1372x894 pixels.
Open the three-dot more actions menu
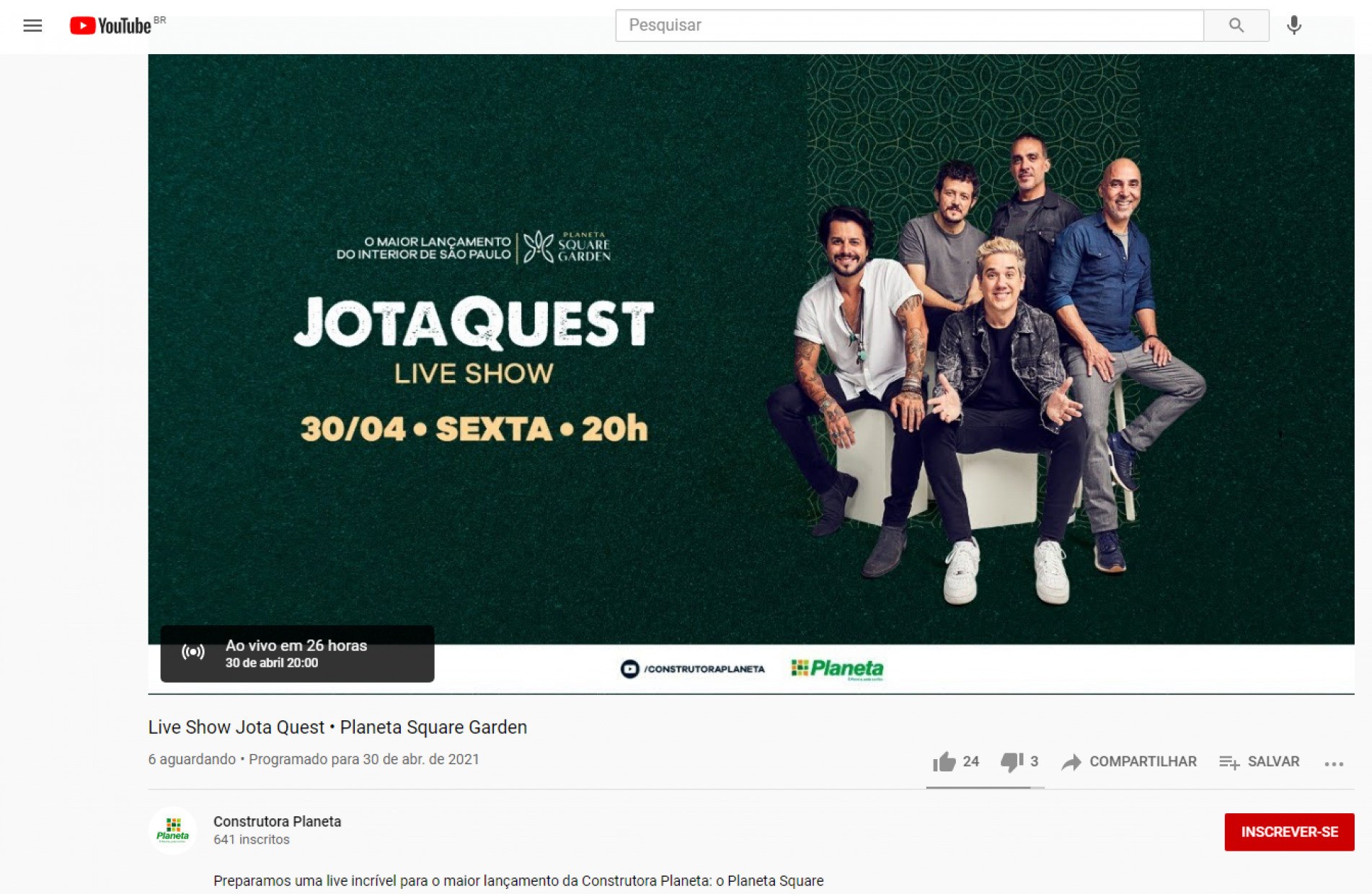[1334, 764]
